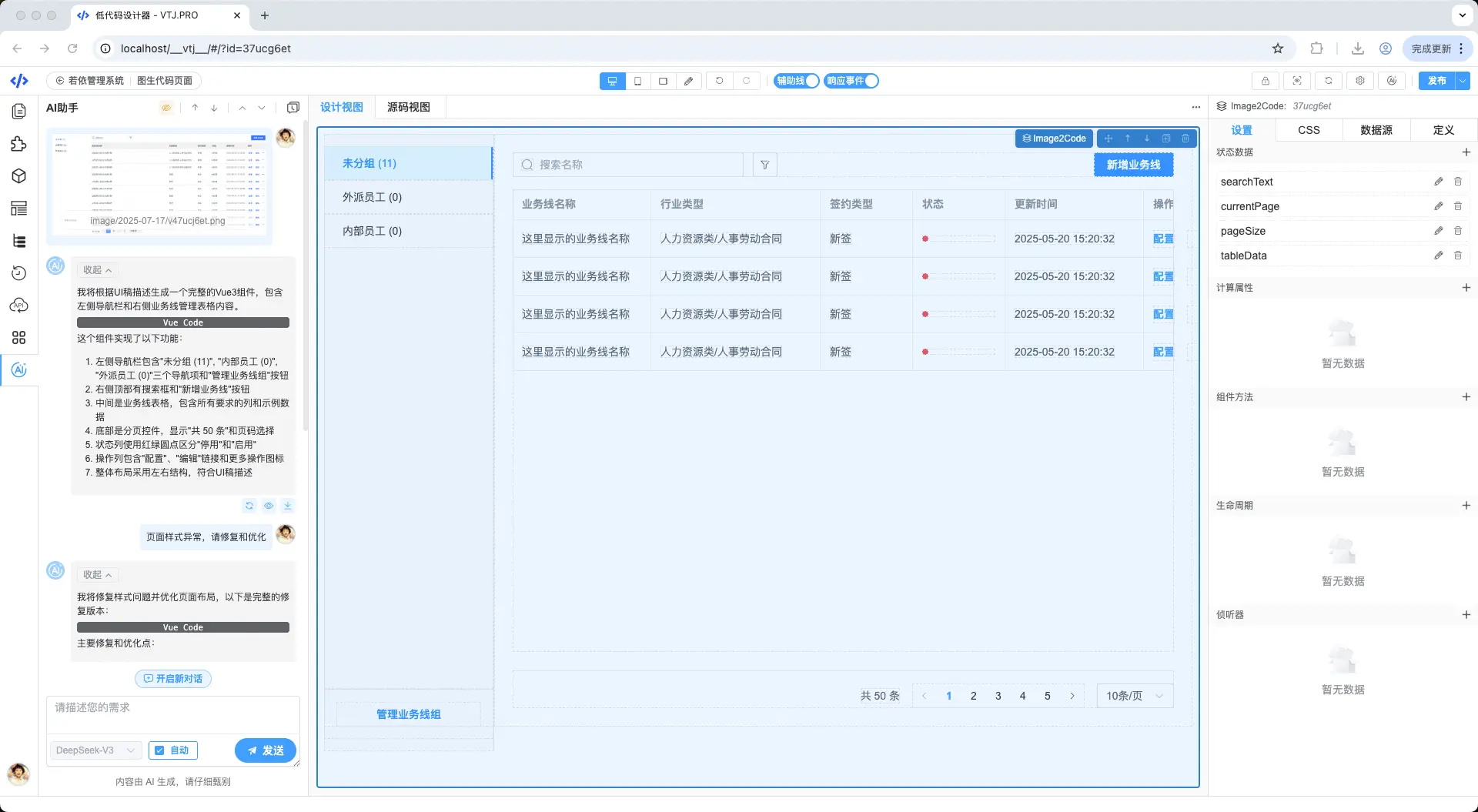Click the 新增业务线 button
Image resolution: width=1478 pixels, height=812 pixels.
(x=1133, y=165)
